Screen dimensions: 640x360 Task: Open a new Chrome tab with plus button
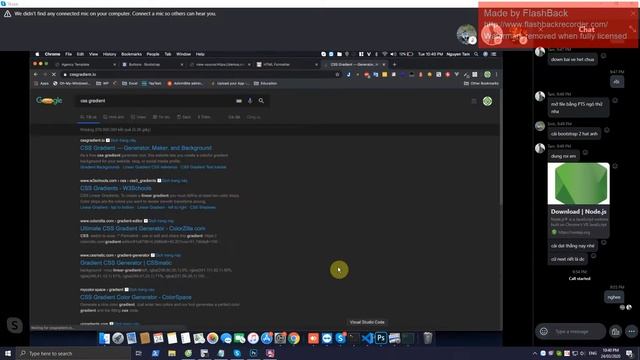[x=394, y=64]
